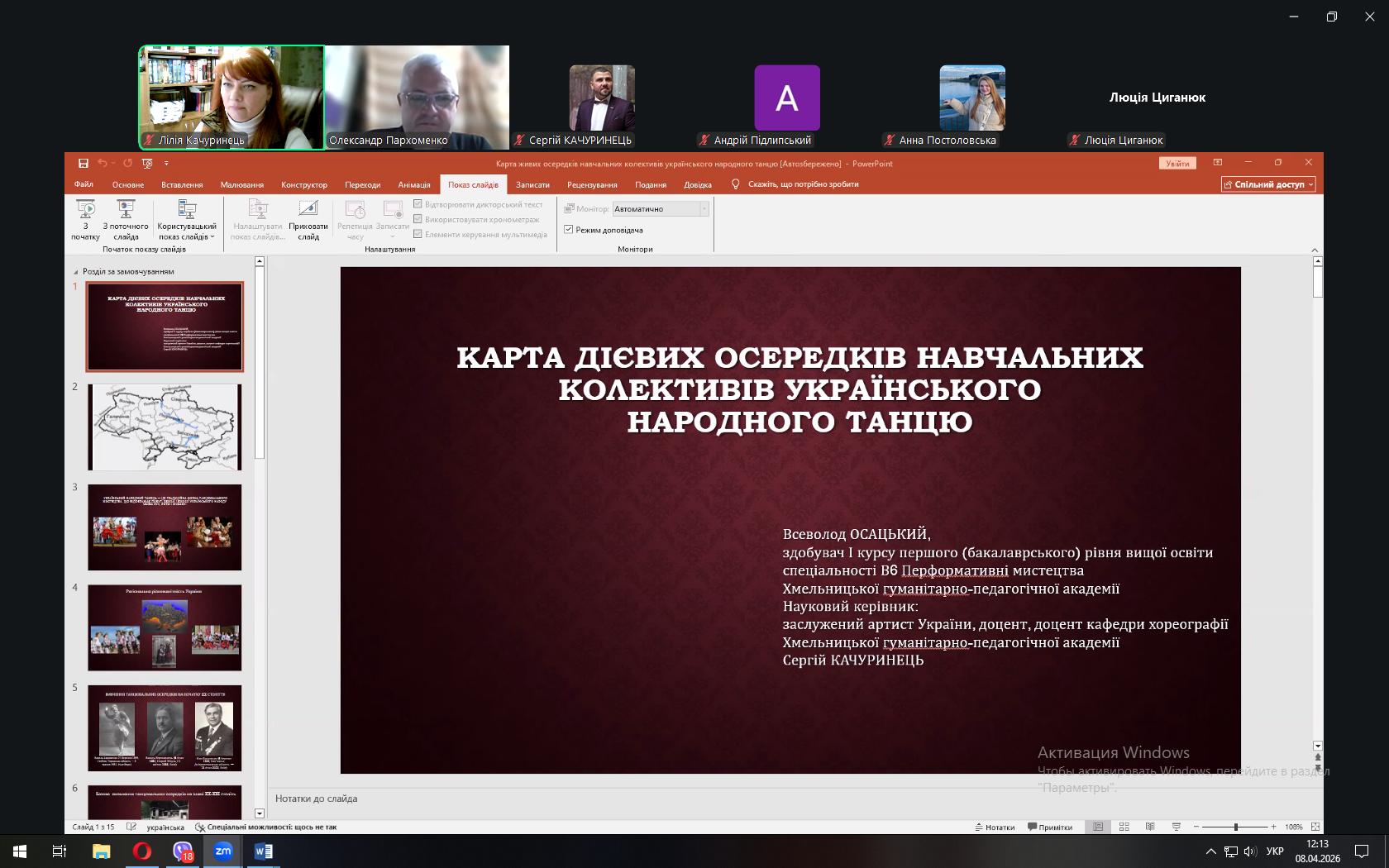The height and width of the screenshot is (868, 1389).
Task: Toggle 'Режим доповідача' checkbox
Action: [x=569, y=230]
